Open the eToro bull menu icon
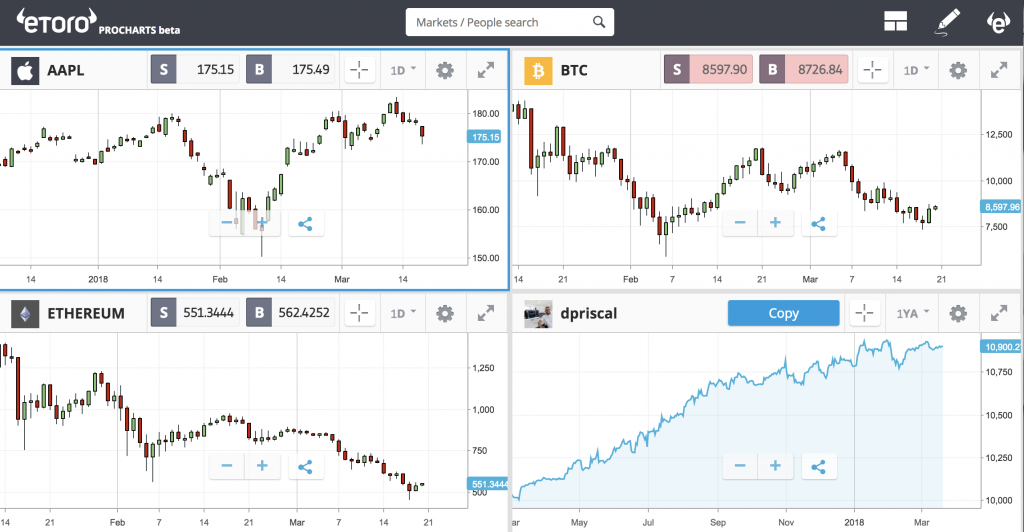The height and width of the screenshot is (532, 1024). (999, 22)
